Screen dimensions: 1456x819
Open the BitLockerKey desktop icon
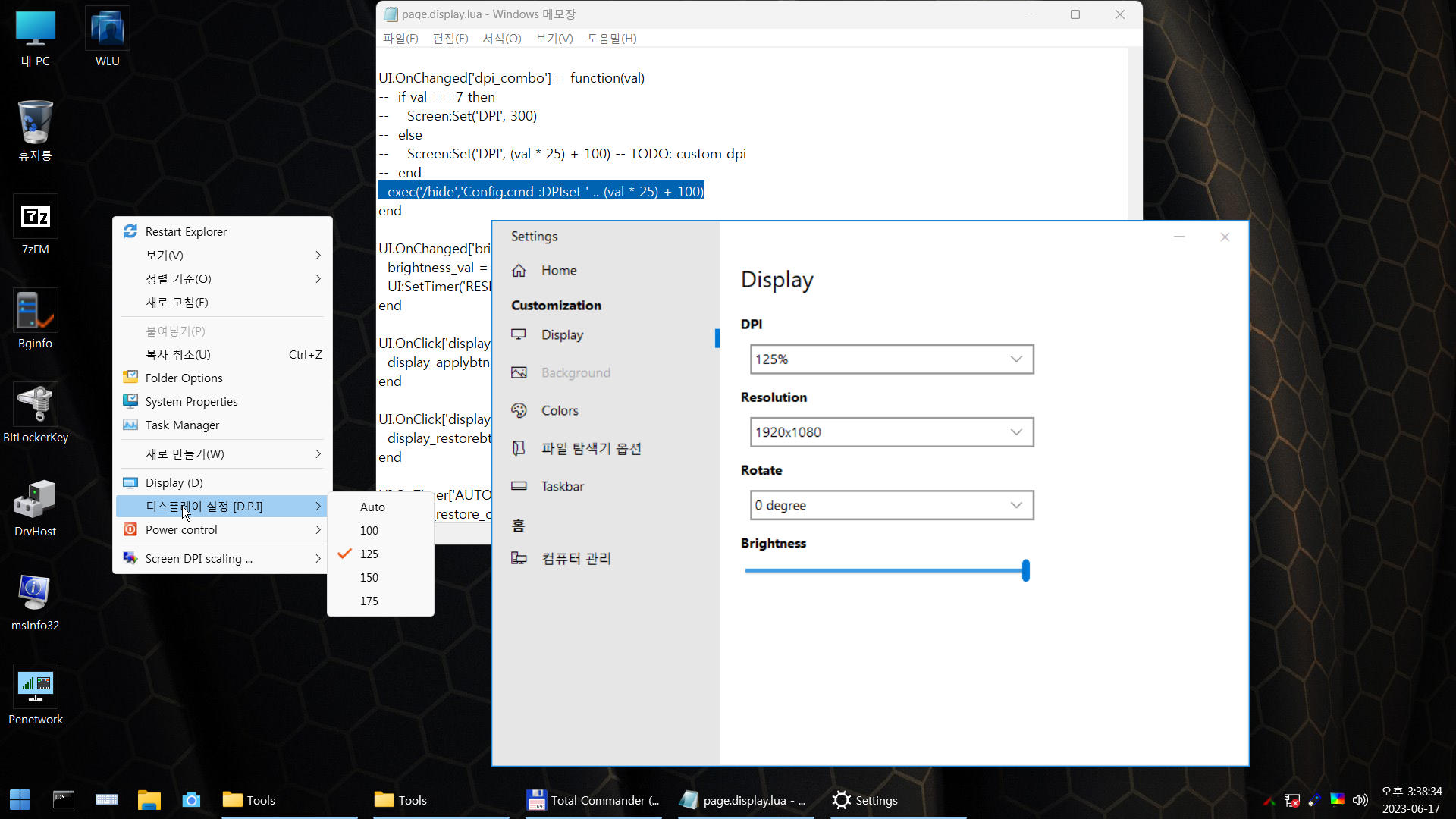[35, 413]
